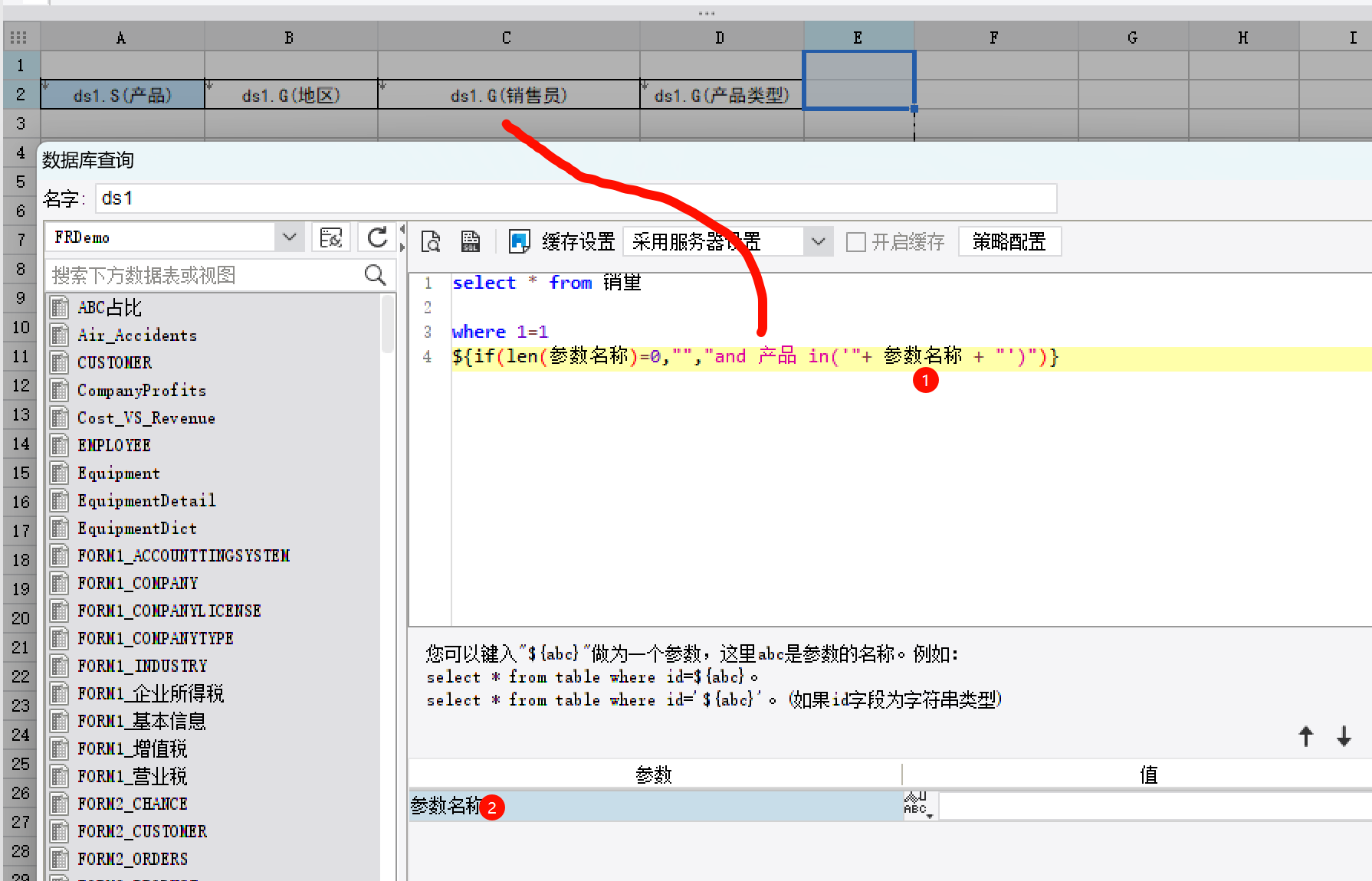Viewport: 1372px width, 881px height.
Task: Click the table icon beside CUSTOMER
Action: tap(59, 362)
